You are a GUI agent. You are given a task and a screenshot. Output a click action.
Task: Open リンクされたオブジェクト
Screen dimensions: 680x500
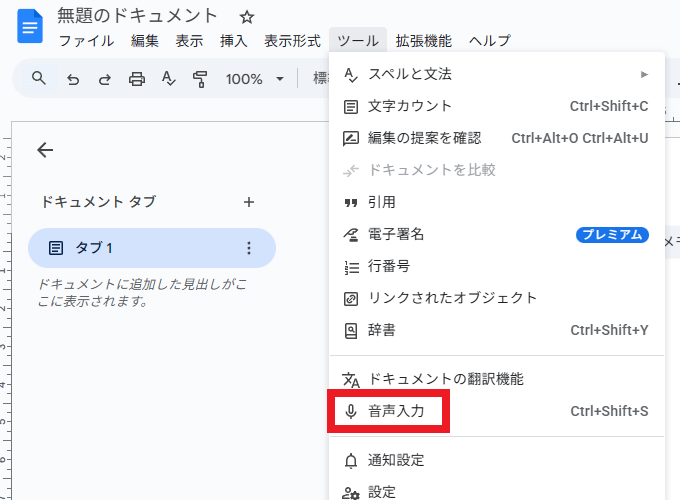[x=497, y=298]
